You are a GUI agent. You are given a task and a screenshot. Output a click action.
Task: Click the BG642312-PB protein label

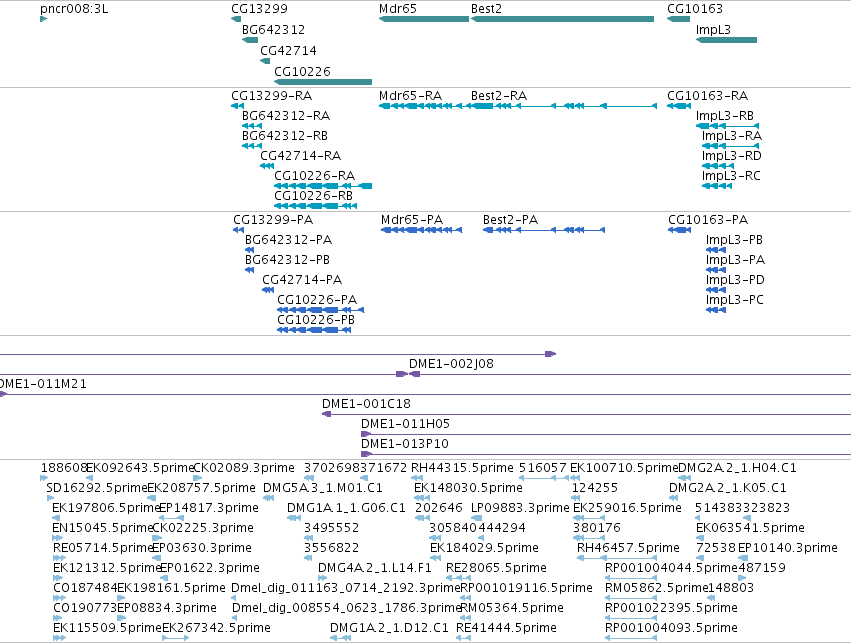(287, 260)
